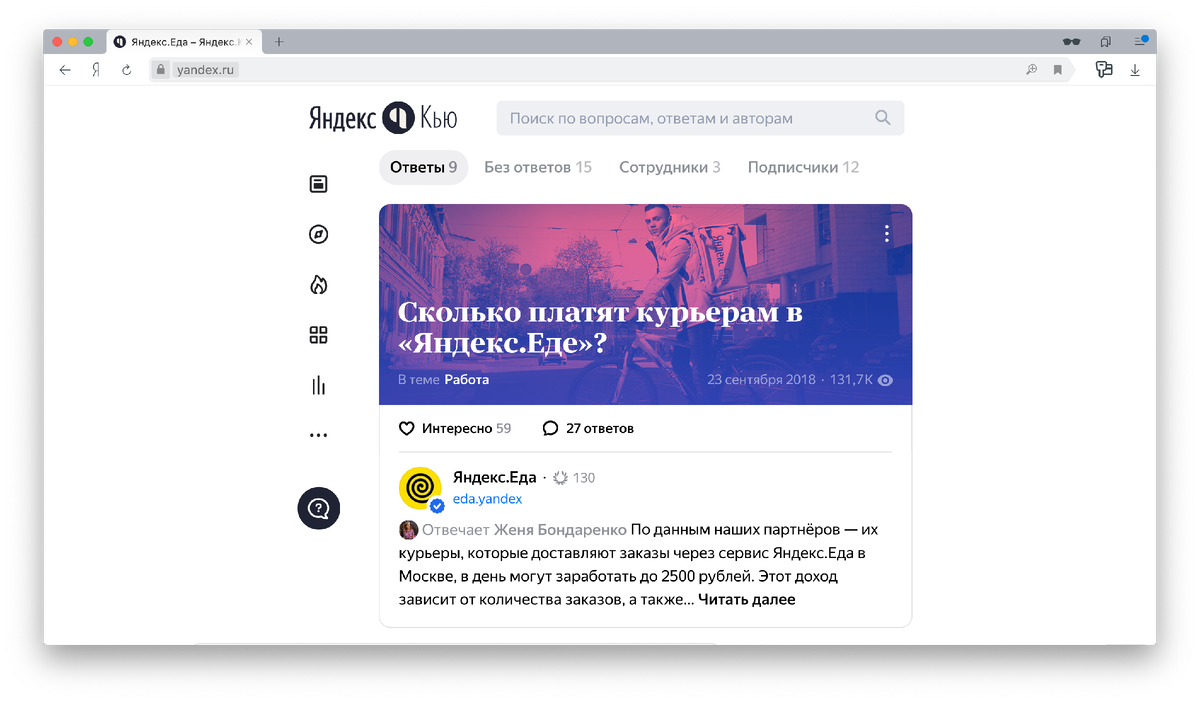
Task: Open the grid Topics icon in the sidebar
Action: coord(319,335)
